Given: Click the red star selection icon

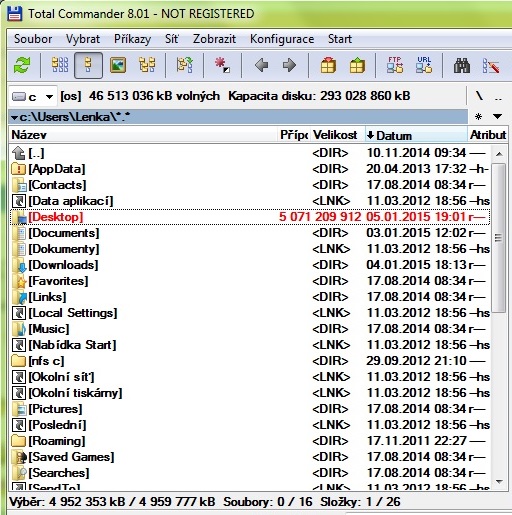Looking at the screenshot, I should 222,65.
